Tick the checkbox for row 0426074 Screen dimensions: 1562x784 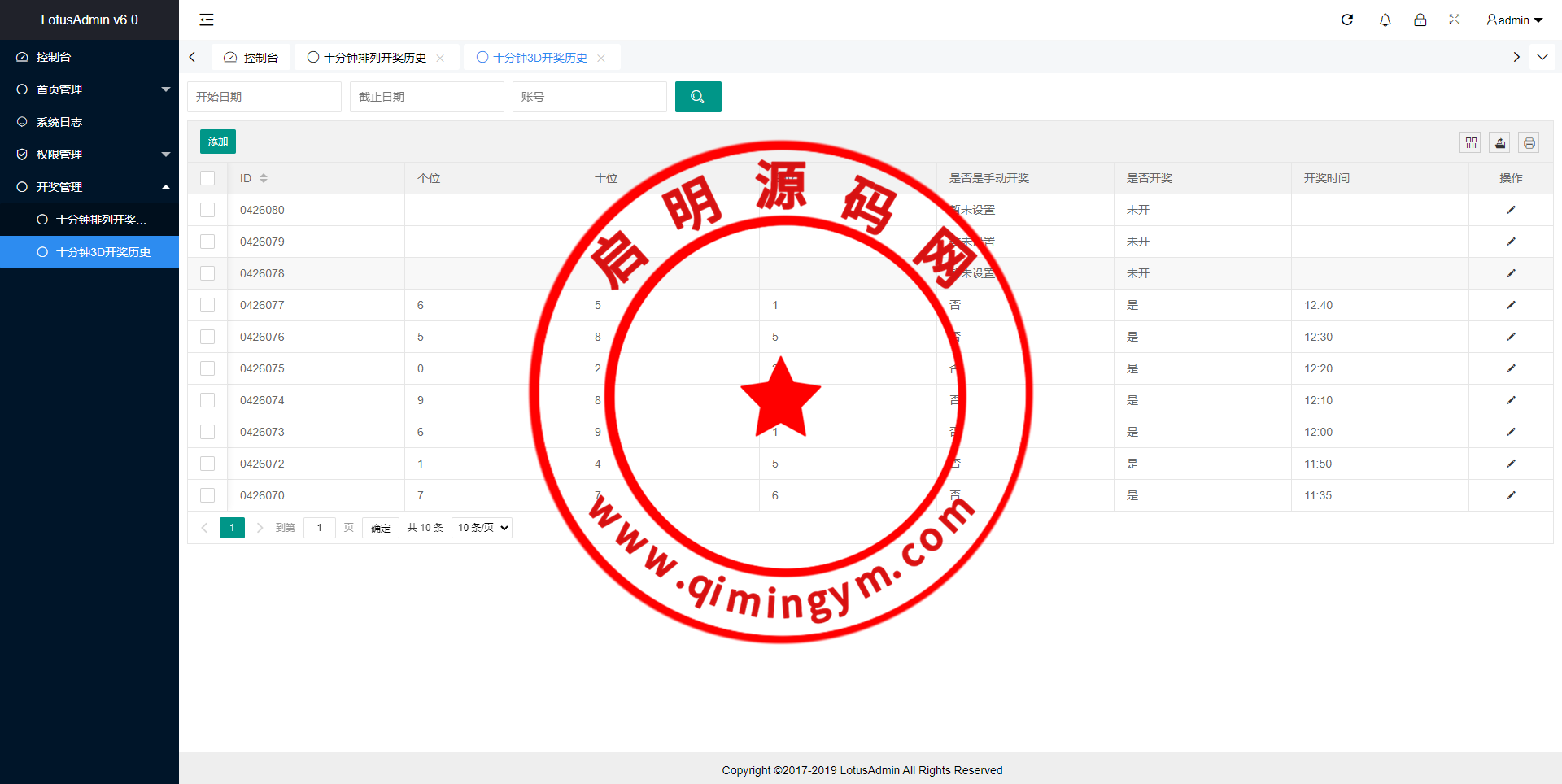[207, 400]
